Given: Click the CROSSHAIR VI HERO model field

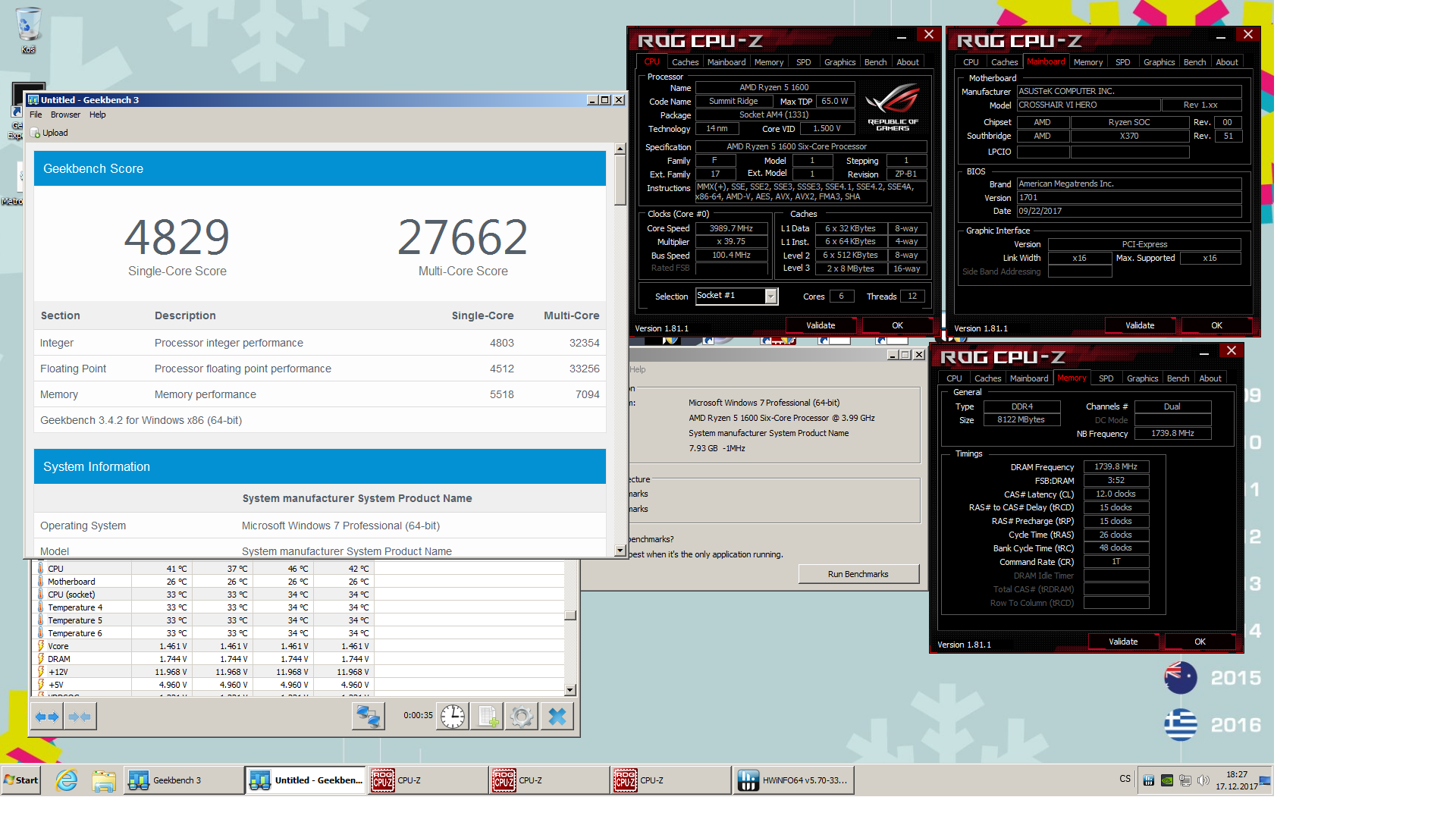Looking at the screenshot, I should pyautogui.click(x=1087, y=105).
